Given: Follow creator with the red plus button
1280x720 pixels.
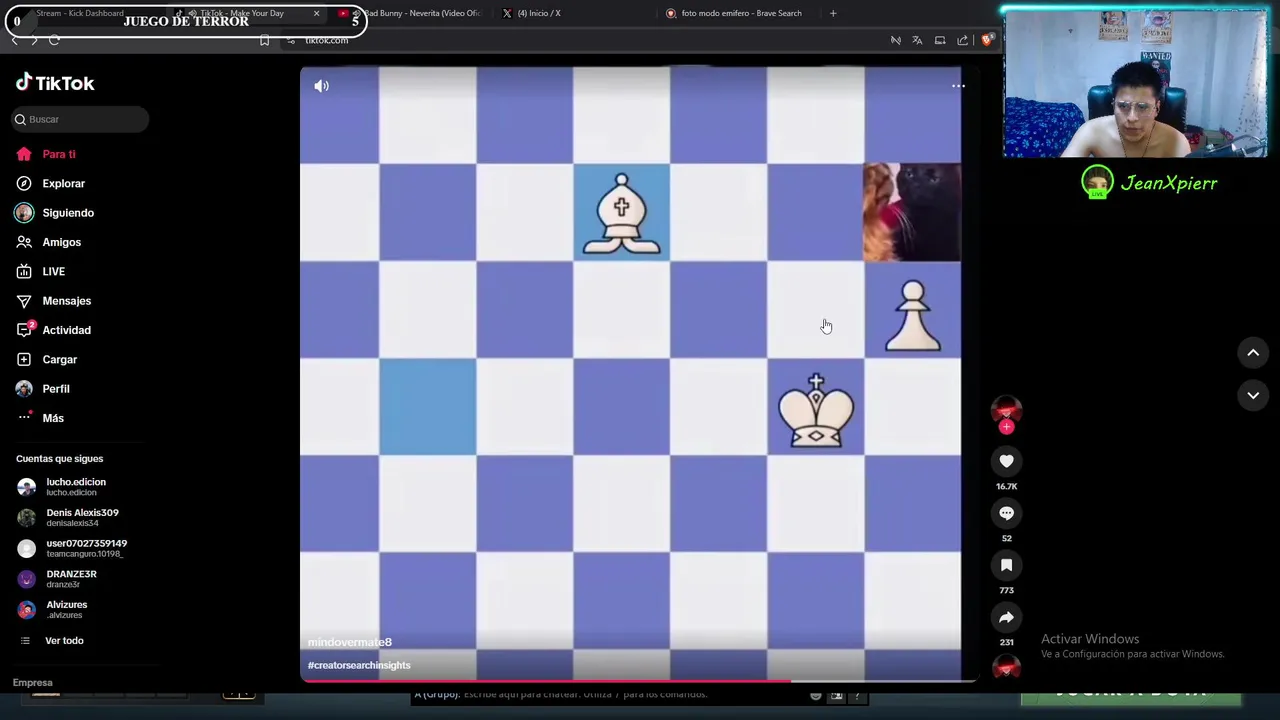Looking at the screenshot, I should tap(1006, 427).
